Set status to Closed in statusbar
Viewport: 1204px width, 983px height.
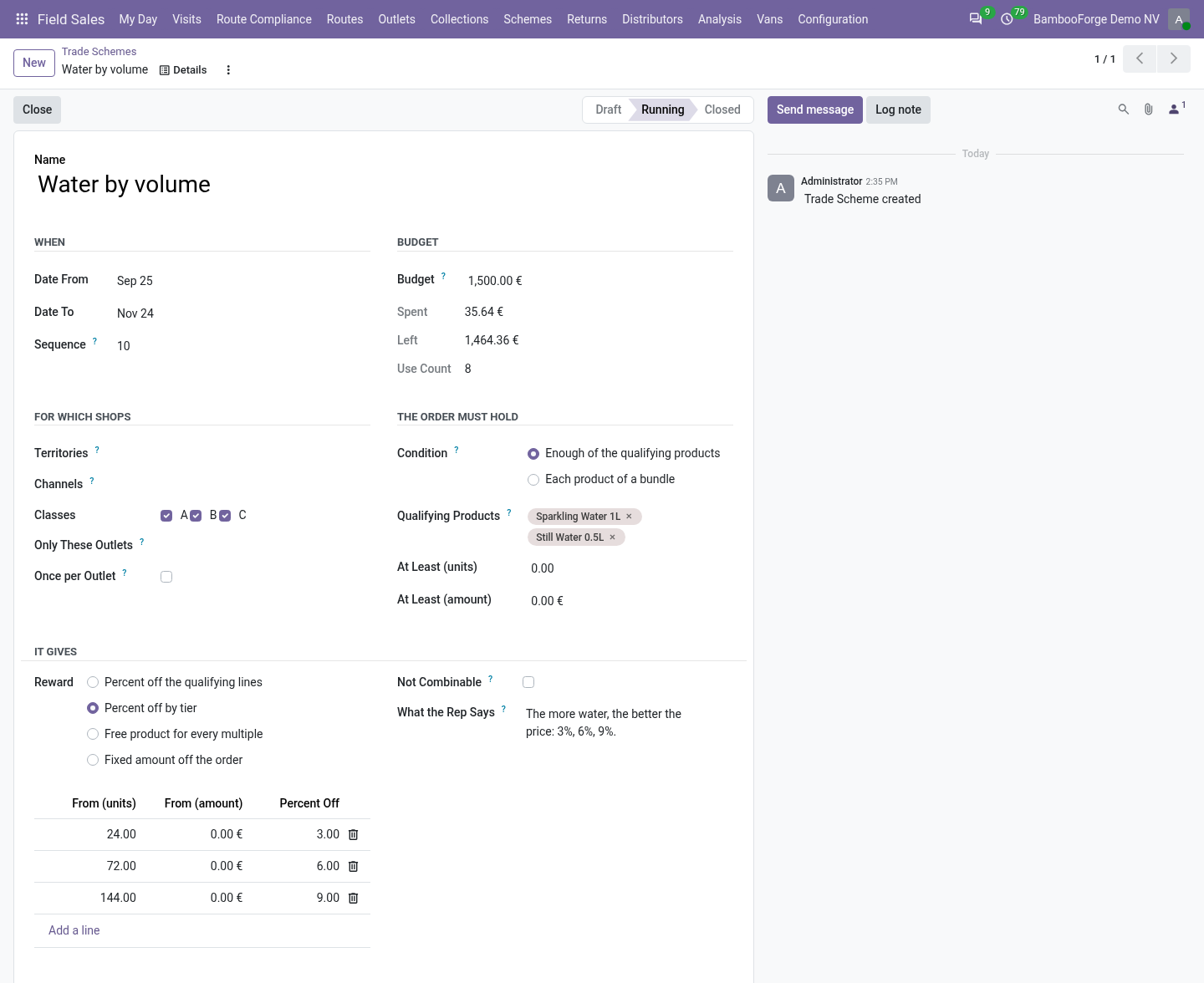click(x=722, y=110)
